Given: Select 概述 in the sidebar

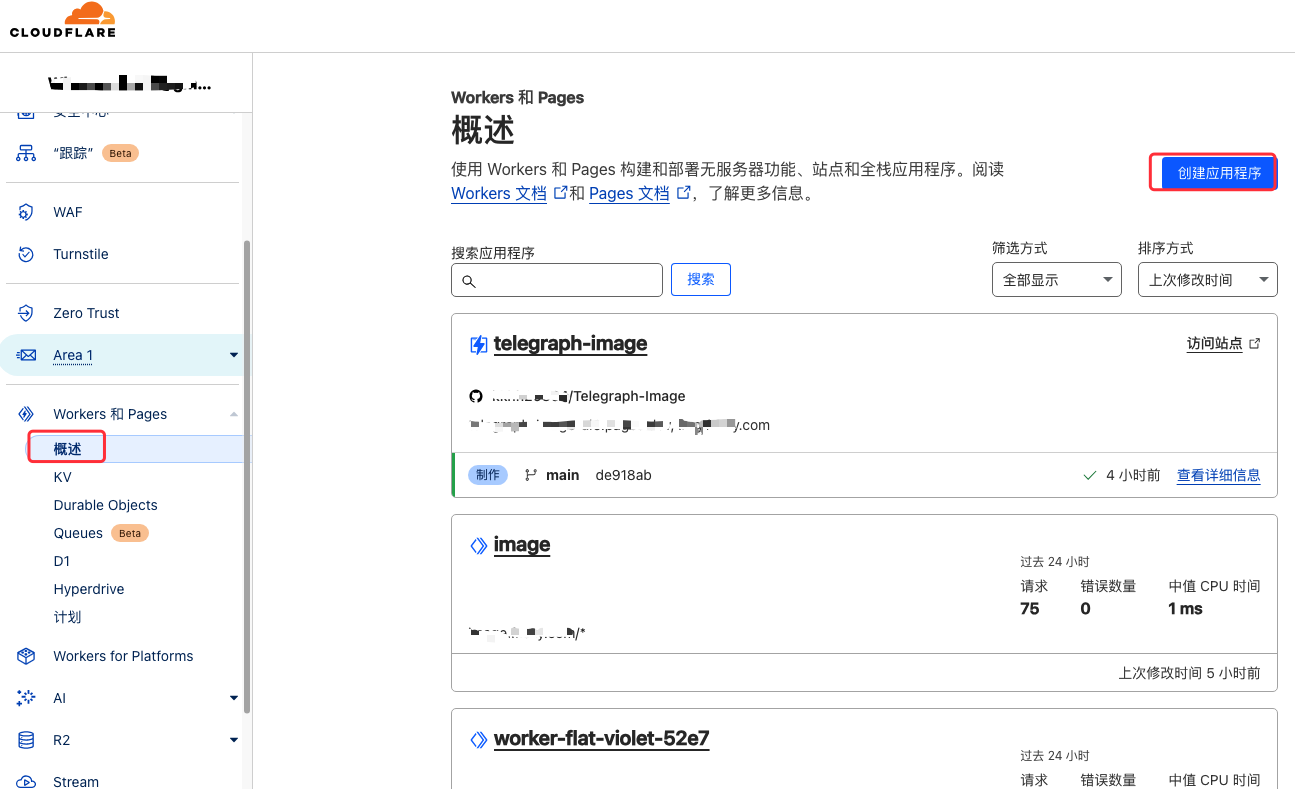Looking at the screenshot, I should coord(68,450).
